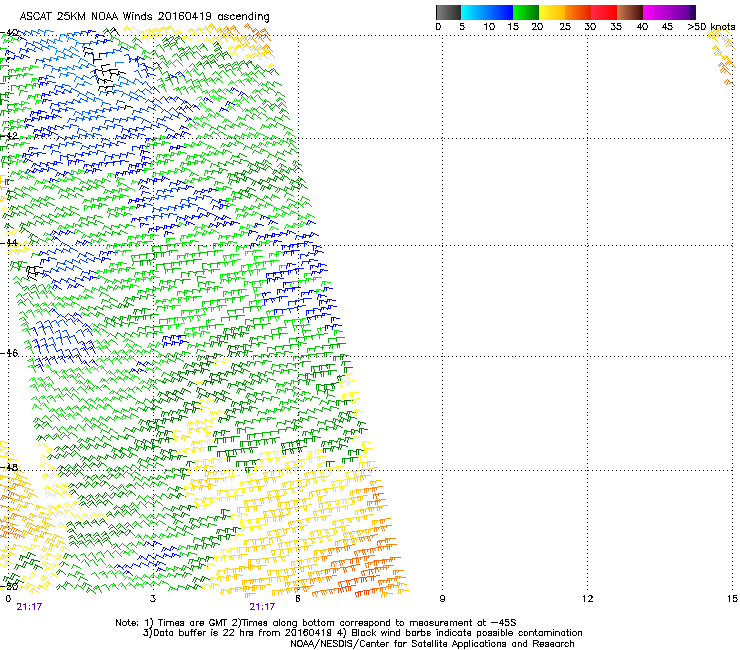
Task: Click the gray 0-5 knots legend segment
Action: [x=448, y=12]
